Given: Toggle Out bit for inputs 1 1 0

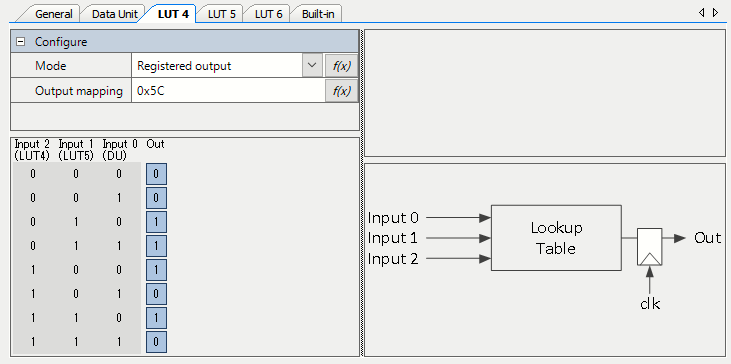Looking at the screenshot, I should coord(156,318).
